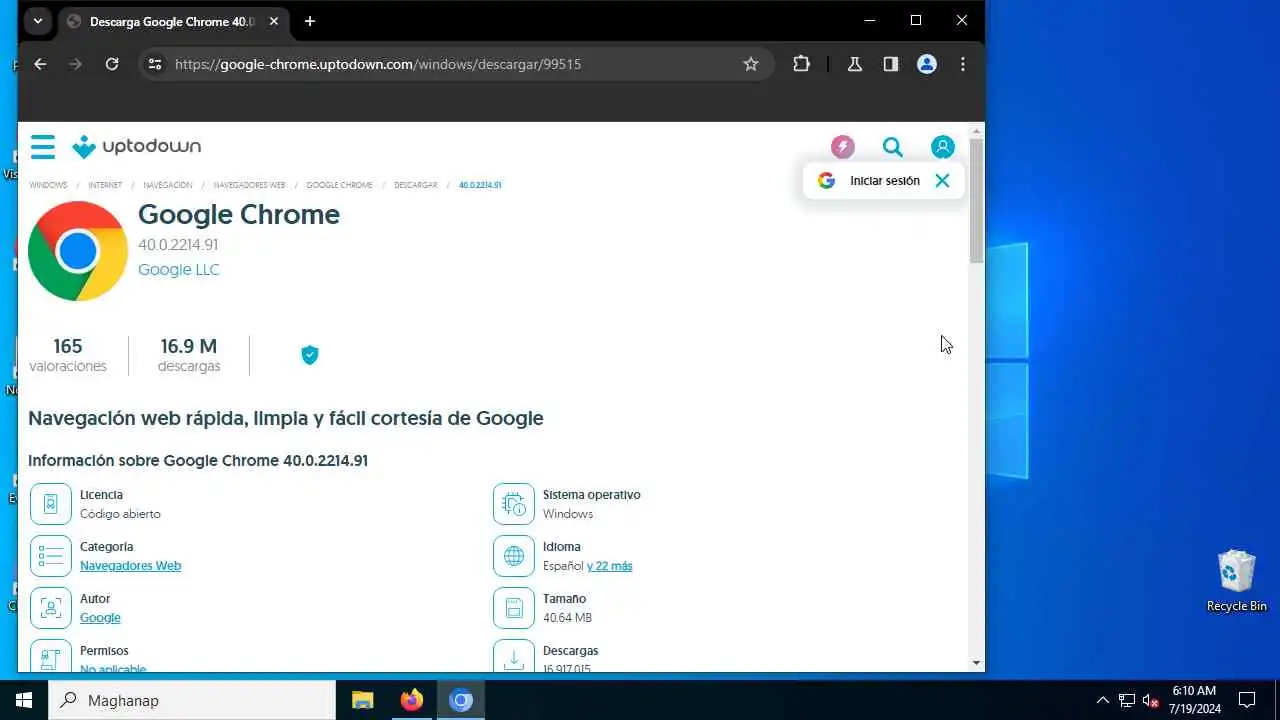Click the blue security shield badge
Image resolution: width=1280 pixels, height=720 pixels.
click(x=310, y=354)
